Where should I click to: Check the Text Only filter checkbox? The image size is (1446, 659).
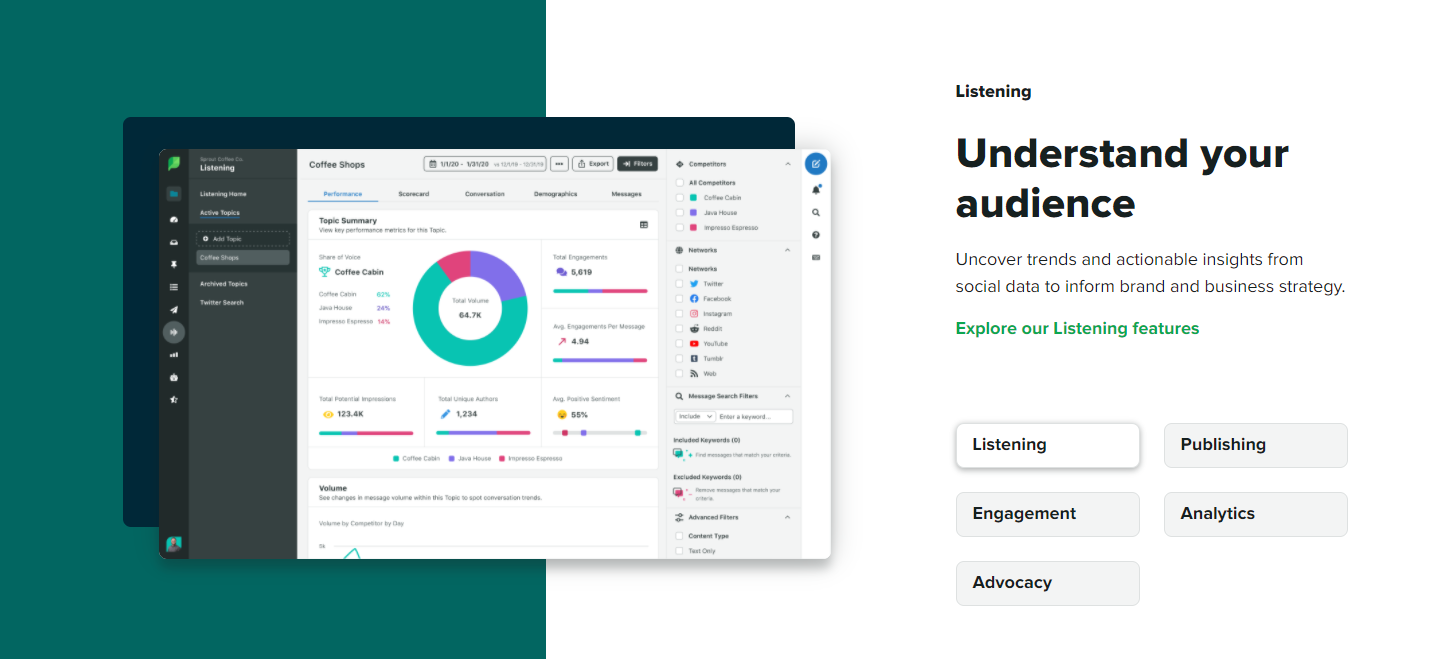click(x=677, y=550)
